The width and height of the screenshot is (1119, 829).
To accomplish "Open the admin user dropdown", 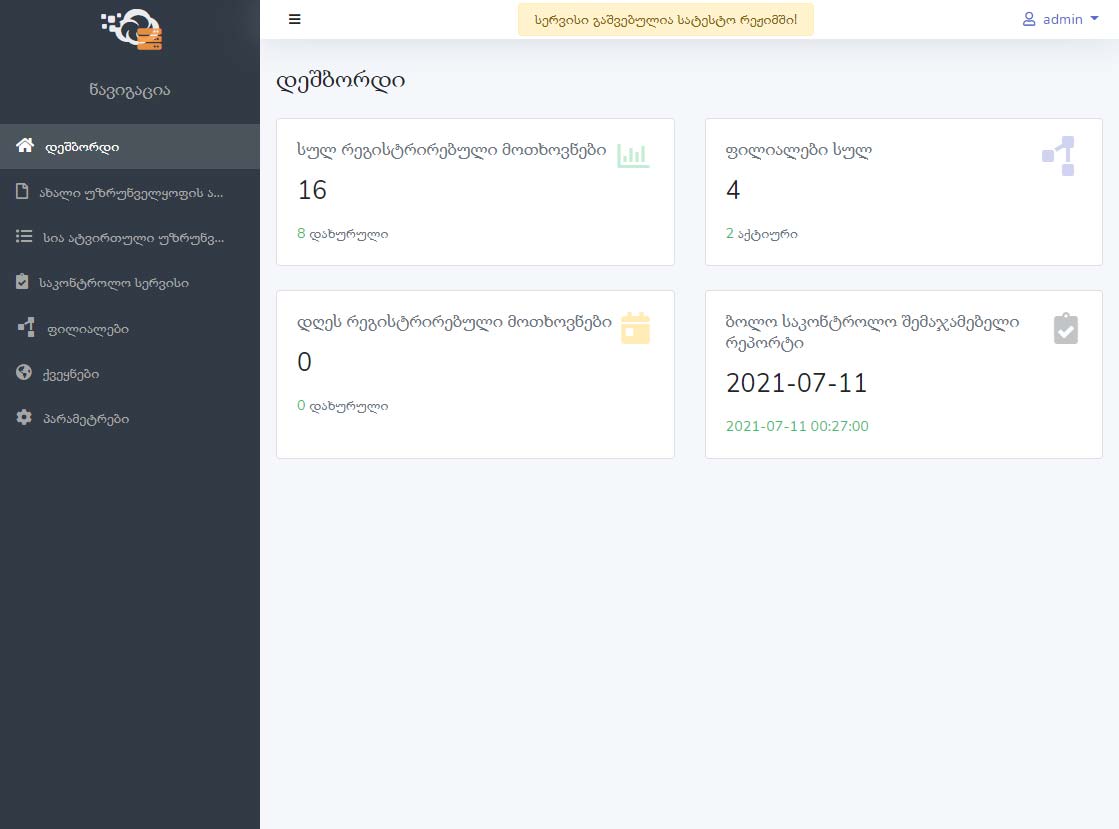I will point(1060,19).
